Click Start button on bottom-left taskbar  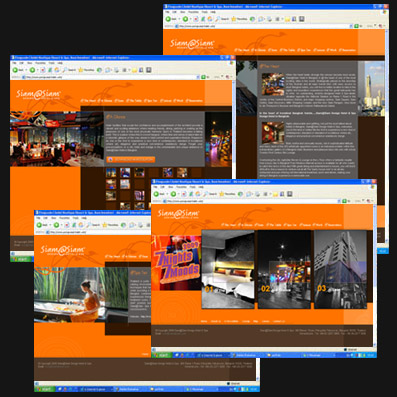point(45,389)
